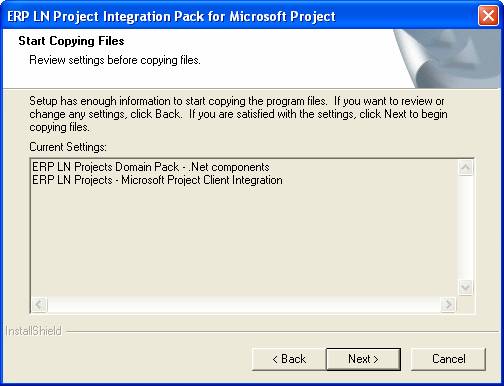Click the vertical scrollbar up arrow
The height and width of the screenshot is (386, 504).
[x=465, y=167]
